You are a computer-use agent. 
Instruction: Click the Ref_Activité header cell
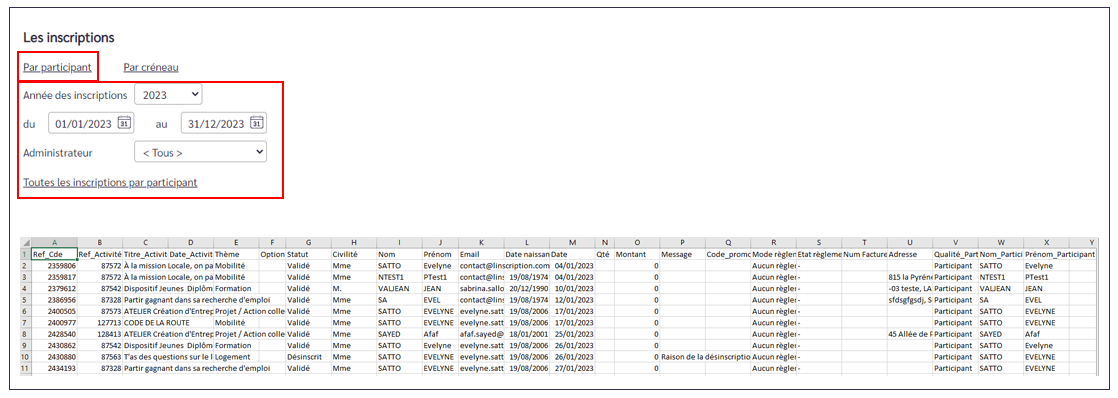point(100,255)
